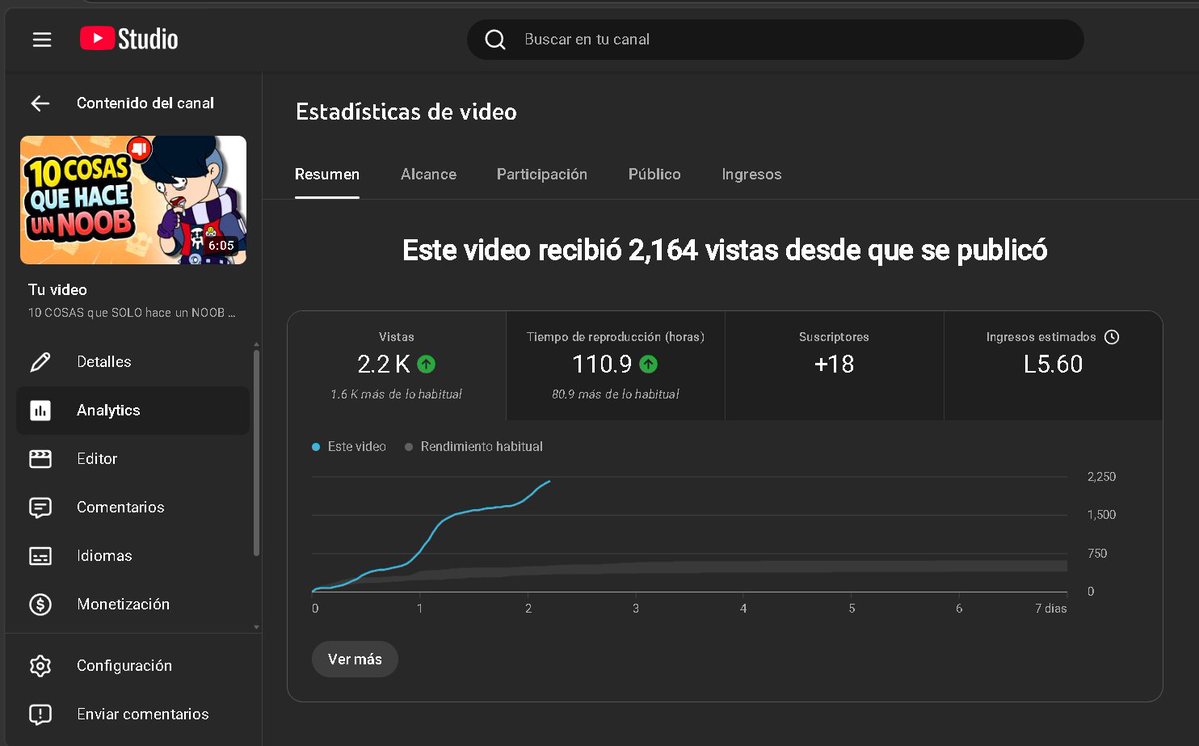Open the Enviar comentarios feedback icon
The width and height of the screenshot is (1199, 746).
(40, 714)
